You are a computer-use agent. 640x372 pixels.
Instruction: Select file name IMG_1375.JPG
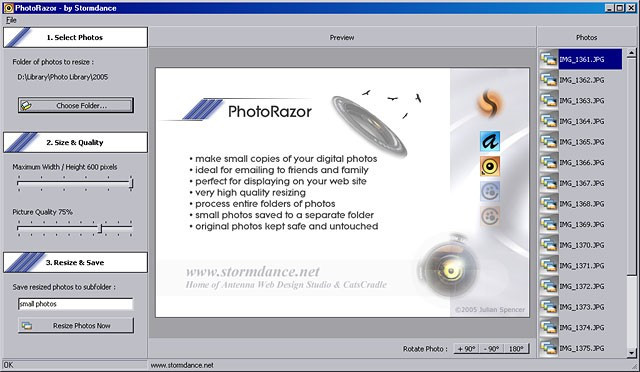coord(582,348)
